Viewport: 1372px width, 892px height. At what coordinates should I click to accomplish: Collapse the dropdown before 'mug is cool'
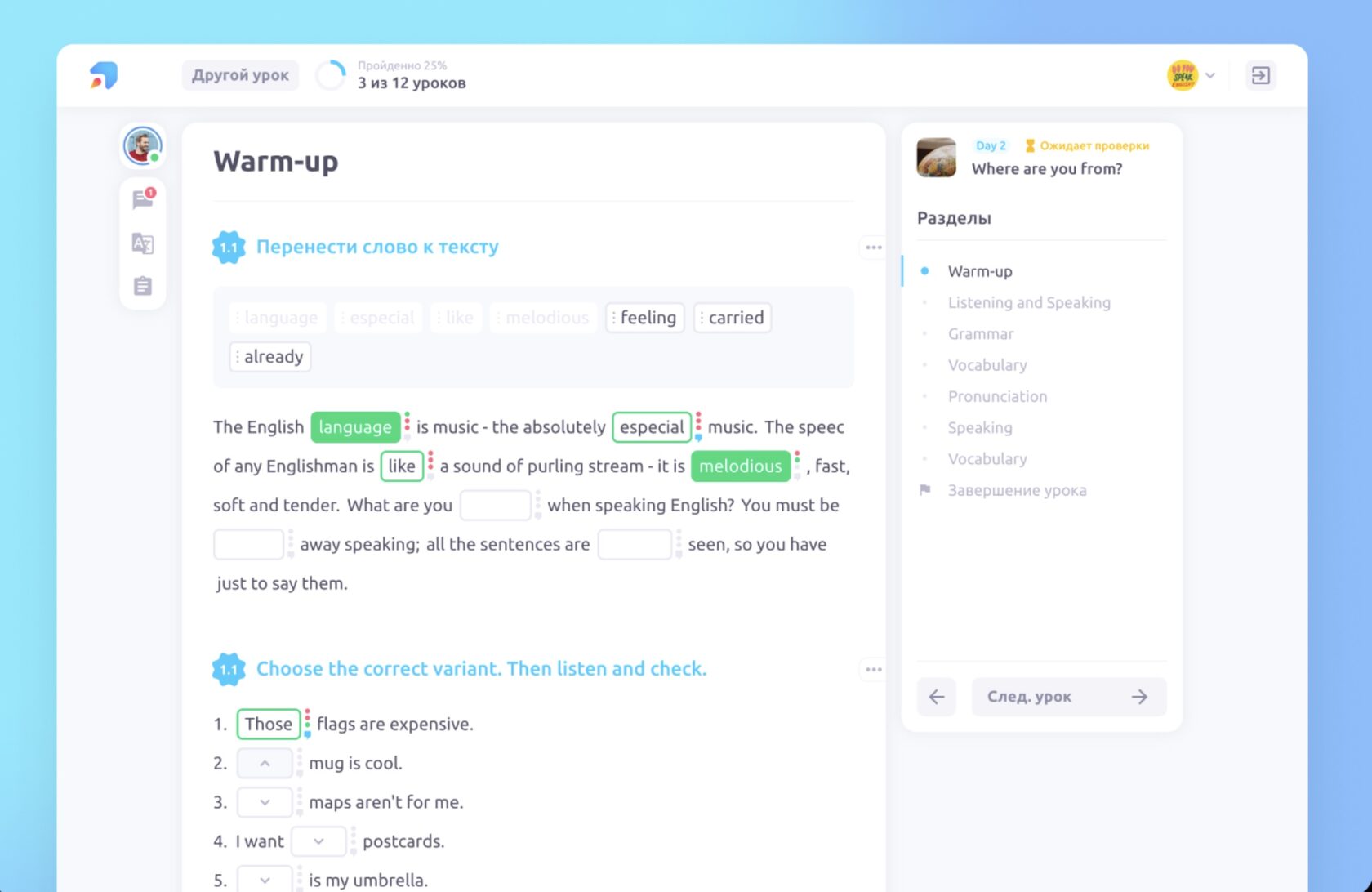pyautogui.click(x=265, y=763)
